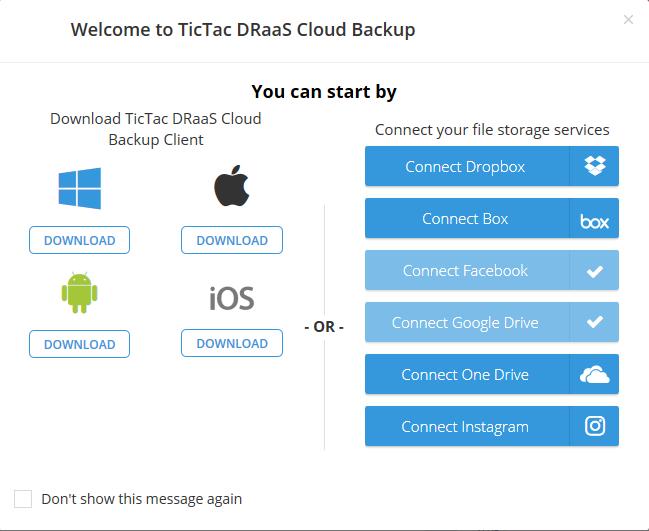Select the Connect Facebook button
649x531 pixels.
coord(492,270)
